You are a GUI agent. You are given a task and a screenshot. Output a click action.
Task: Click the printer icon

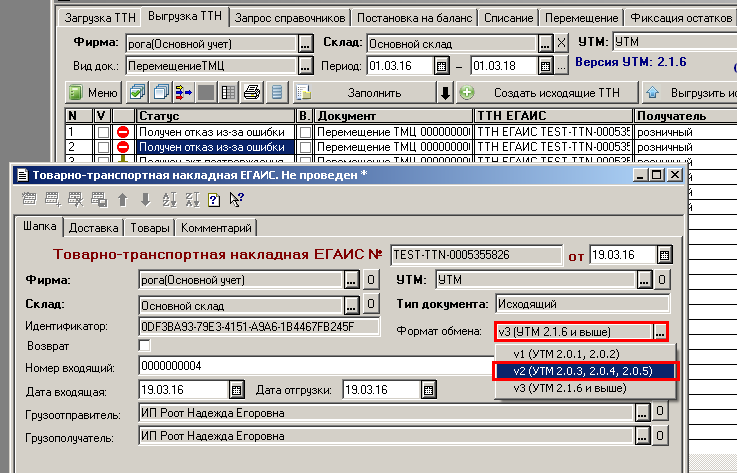[x=252, y=93]
